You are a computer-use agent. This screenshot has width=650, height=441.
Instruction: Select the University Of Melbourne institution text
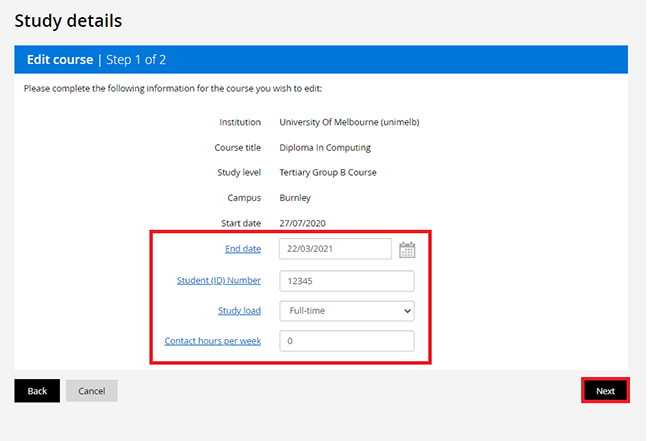349,122
